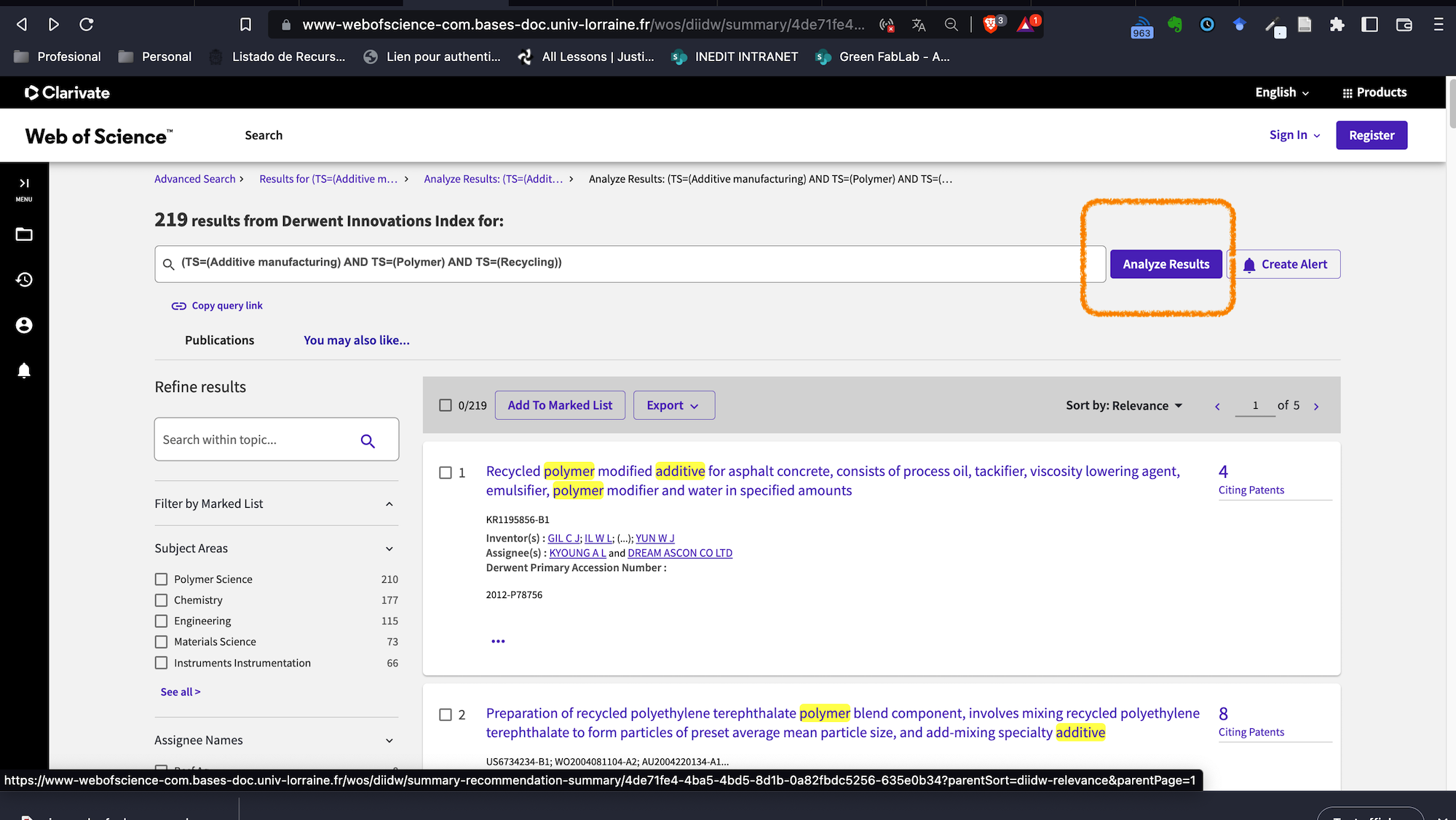The height and width of the screenshot is (820, 1456).
Task: Switch to You may also like tab
Action: point(356,340)
